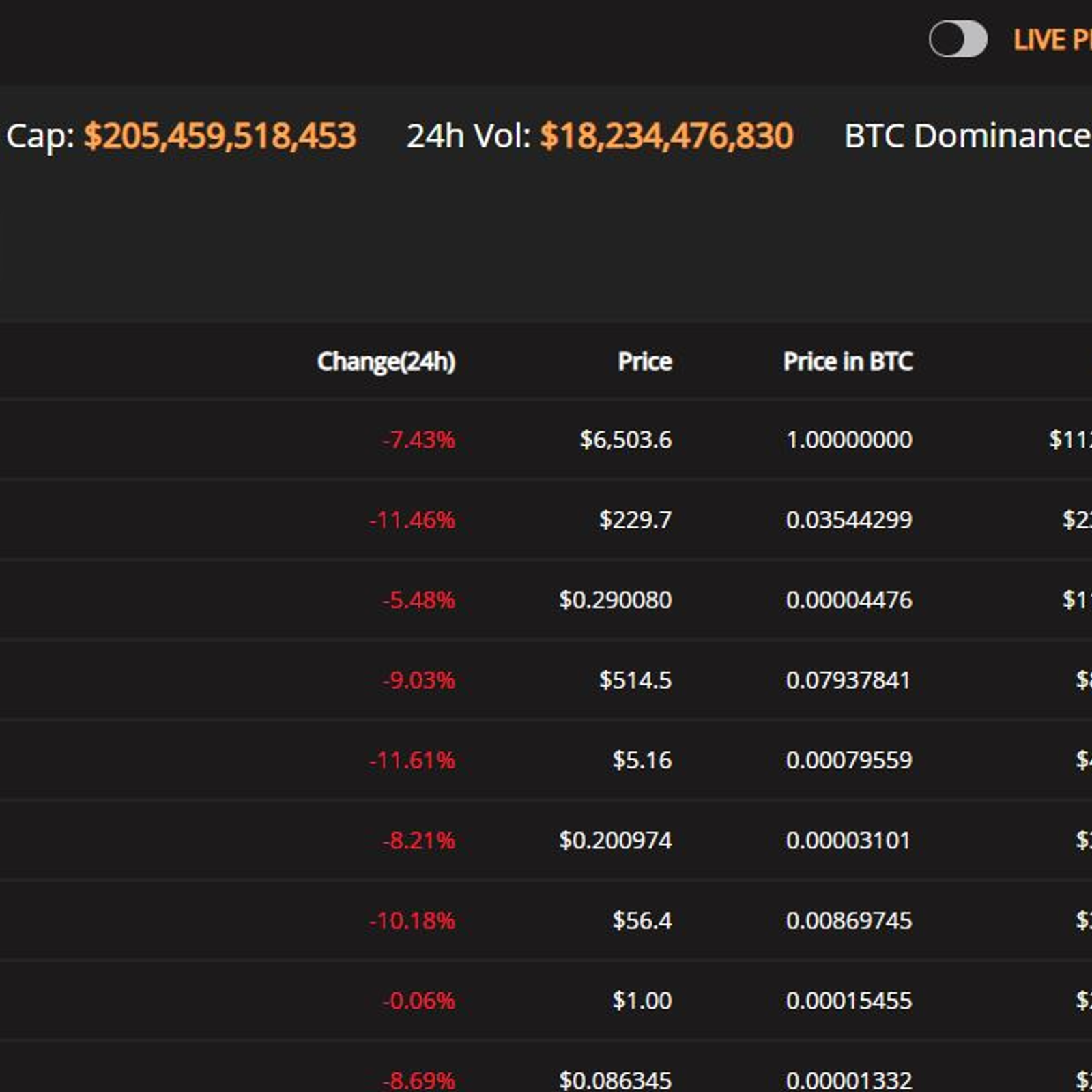Select the 0.00015455 BTC price cell
This screenshot has width=1092, height=1092.
849,1001
